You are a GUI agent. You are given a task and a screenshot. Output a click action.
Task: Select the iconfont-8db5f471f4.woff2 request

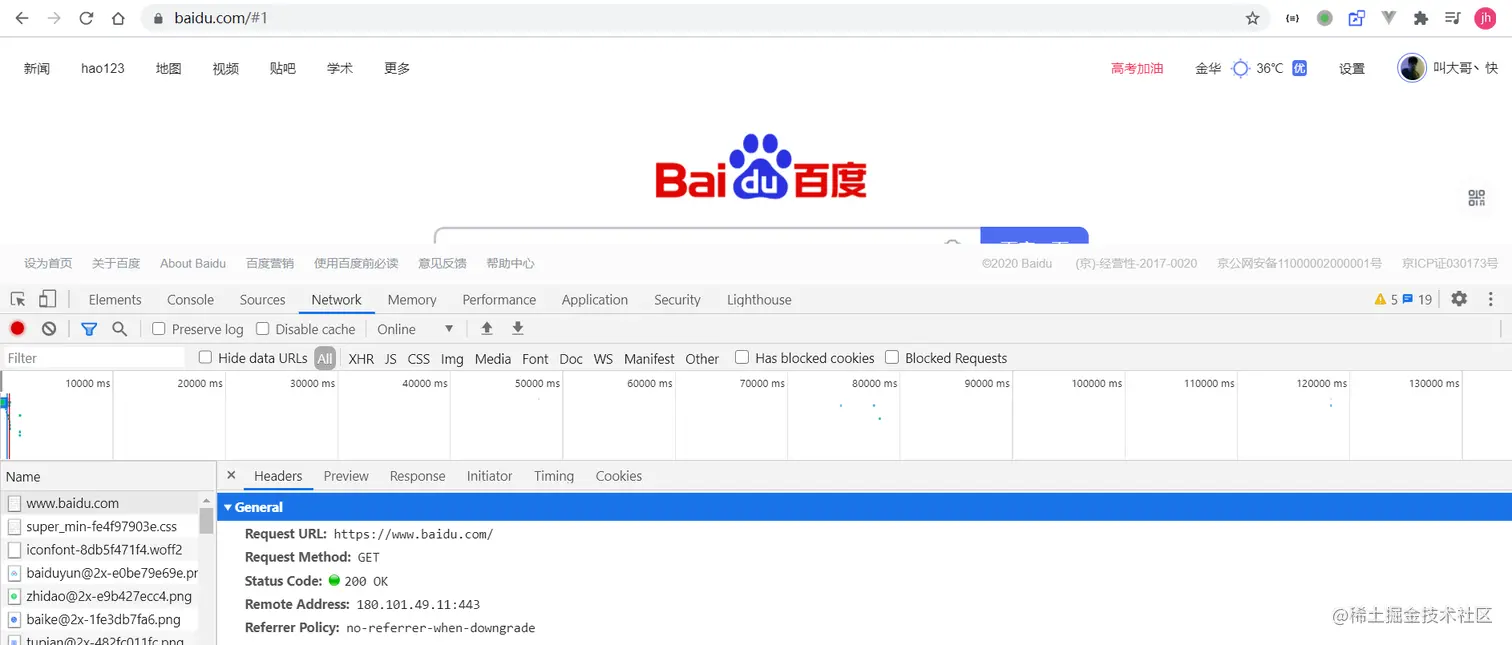tap(100, 549)
